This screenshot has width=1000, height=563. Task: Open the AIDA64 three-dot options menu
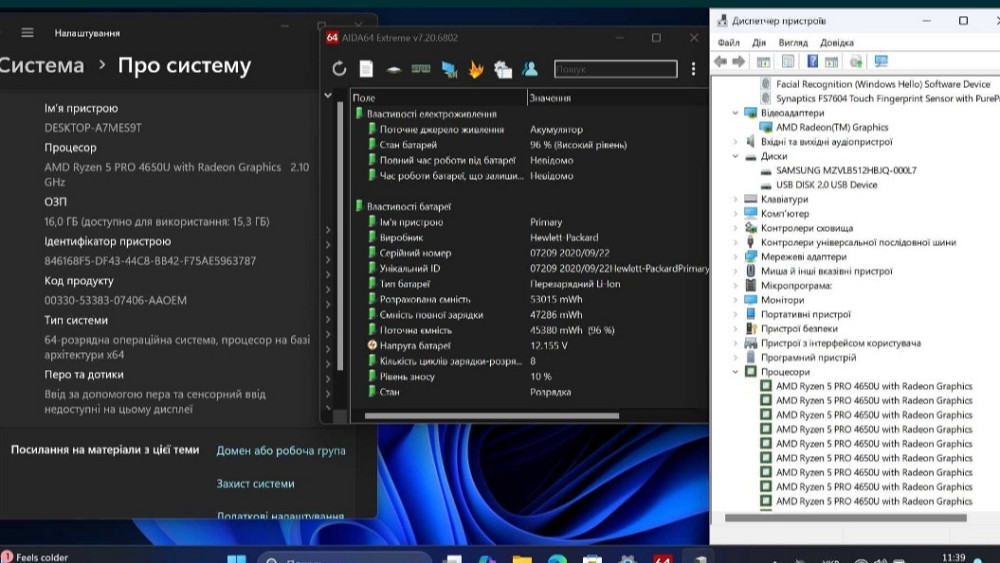click(693, 69)
